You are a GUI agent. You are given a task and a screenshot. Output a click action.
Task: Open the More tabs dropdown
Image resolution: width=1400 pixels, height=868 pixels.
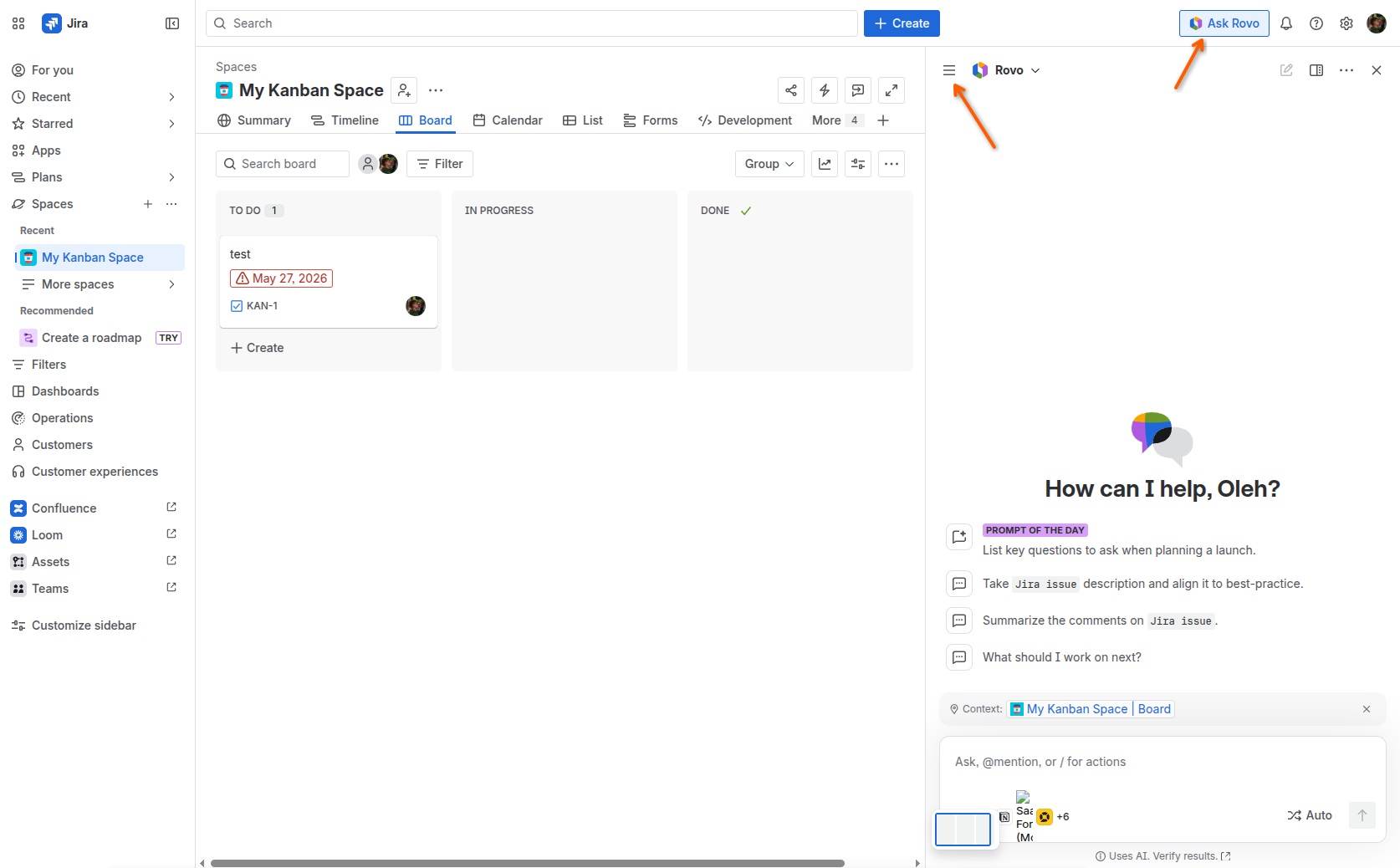coord(837,120)
